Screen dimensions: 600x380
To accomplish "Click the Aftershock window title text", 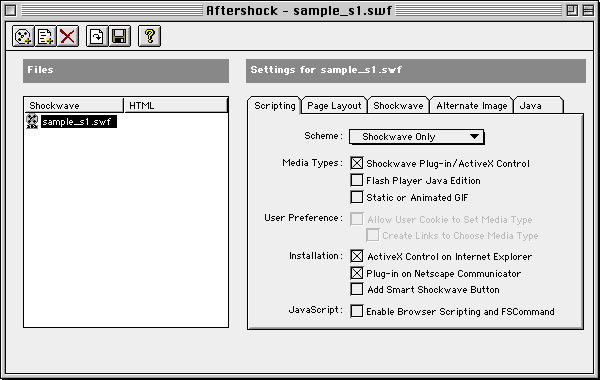I will (x=299, y=10).
